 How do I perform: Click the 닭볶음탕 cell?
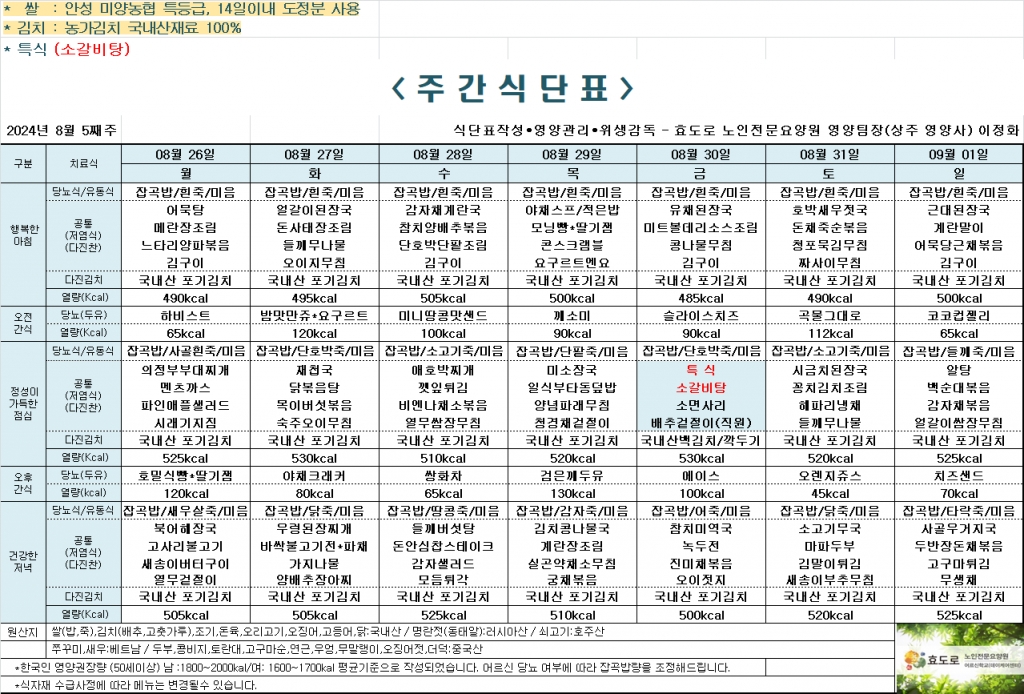pyautogui.click(x=314, y=388)
